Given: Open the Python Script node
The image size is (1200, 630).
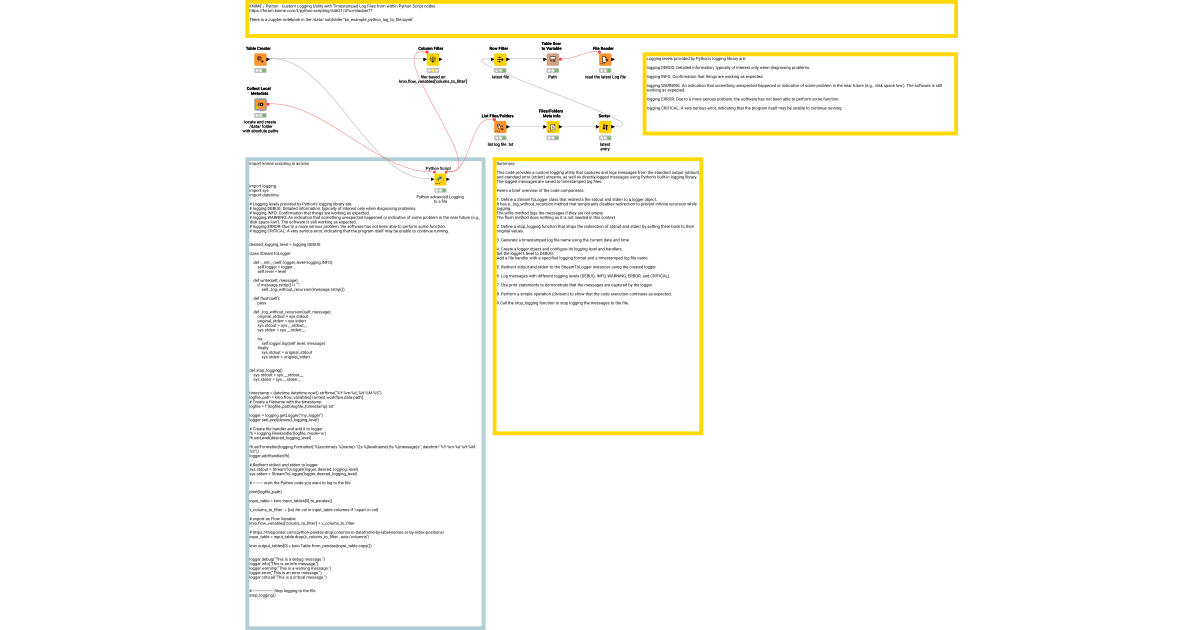Looking at the screenshot, I should point(440,180).
